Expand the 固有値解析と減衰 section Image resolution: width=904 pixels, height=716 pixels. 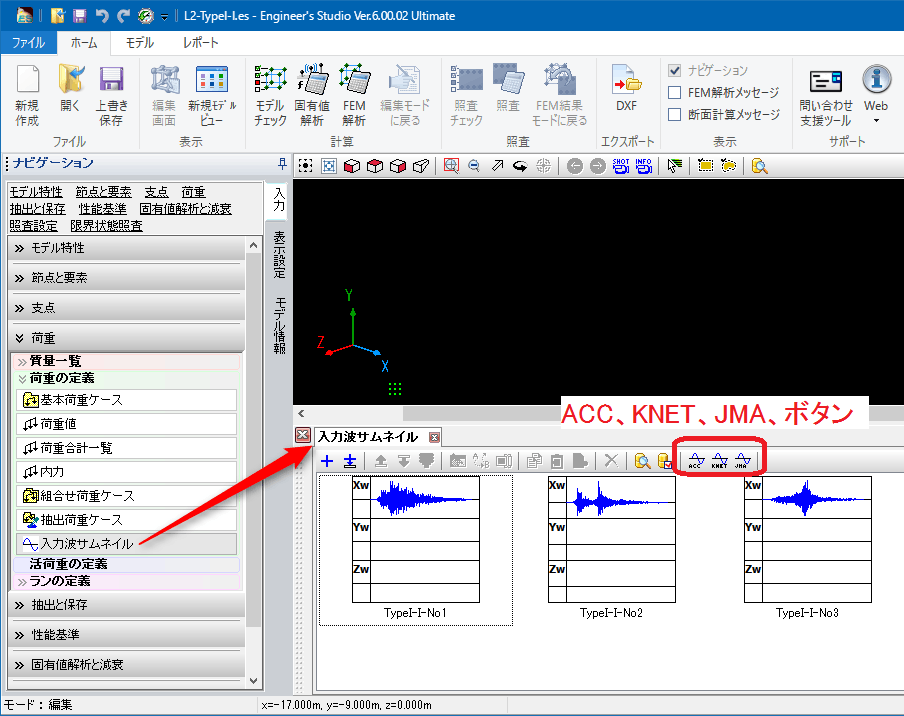[127, 665]
